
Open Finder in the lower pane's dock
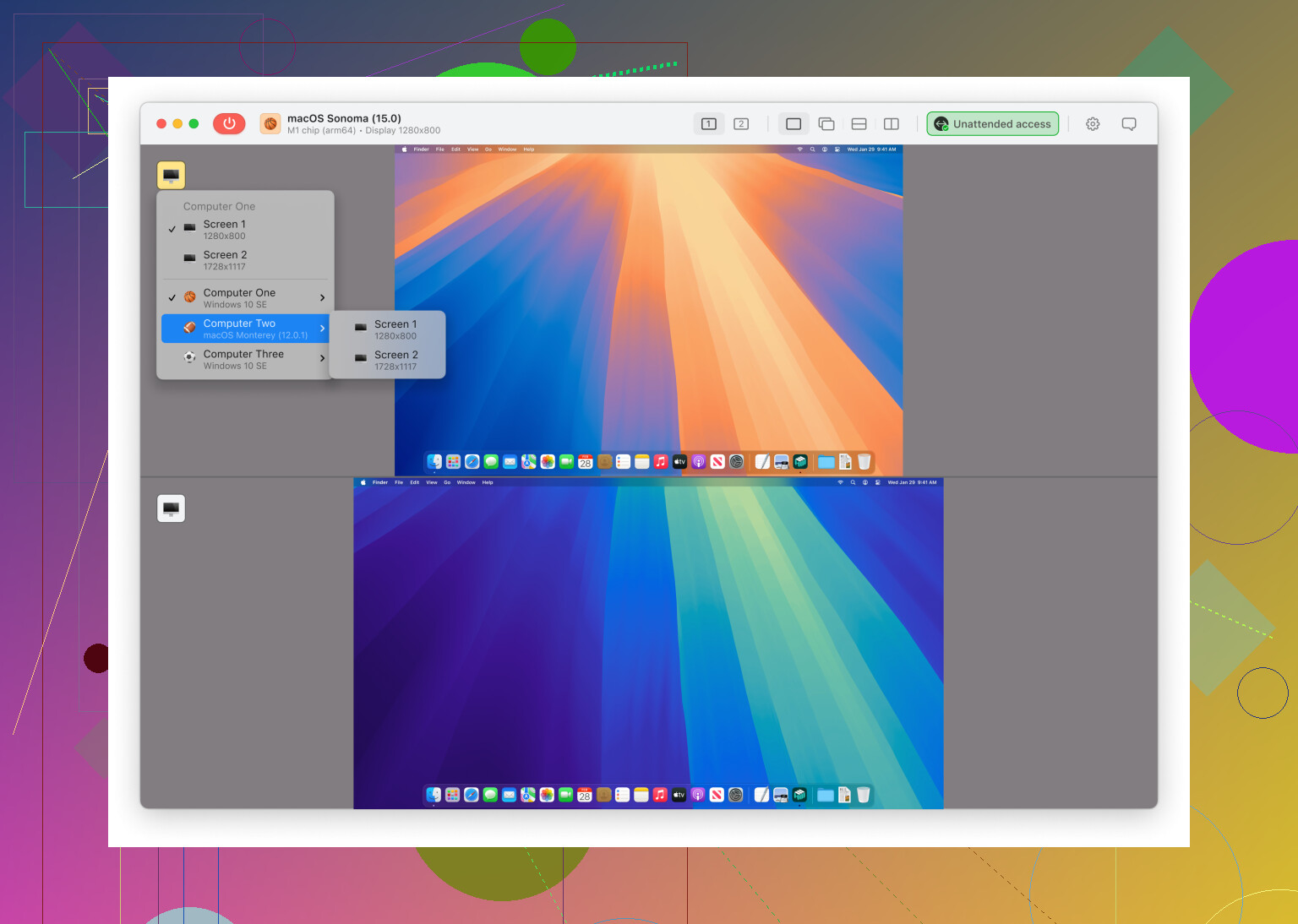pyautogui.click(x=434, y=794)
